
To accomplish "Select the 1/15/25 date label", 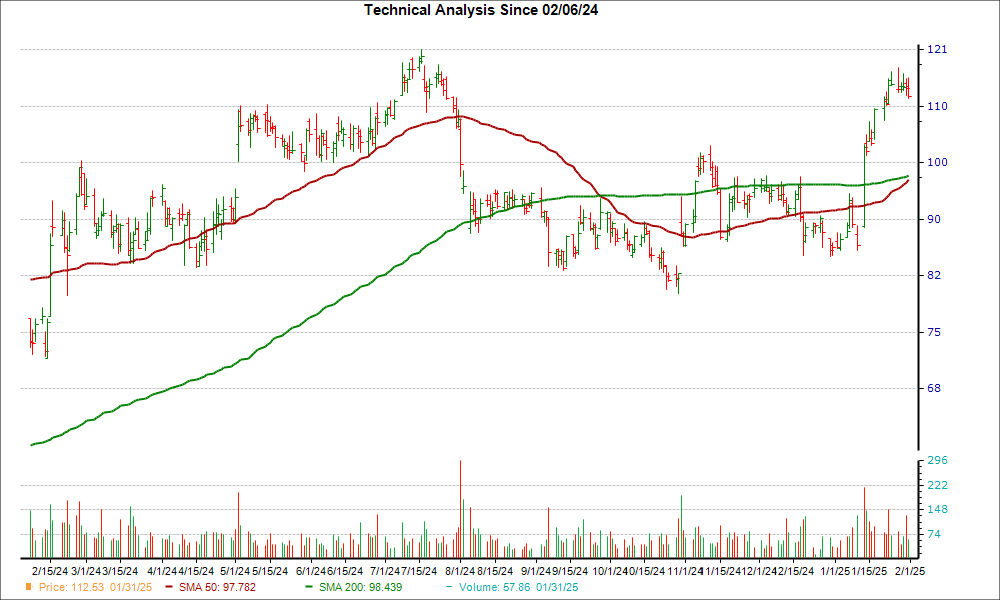I will 869,571.
